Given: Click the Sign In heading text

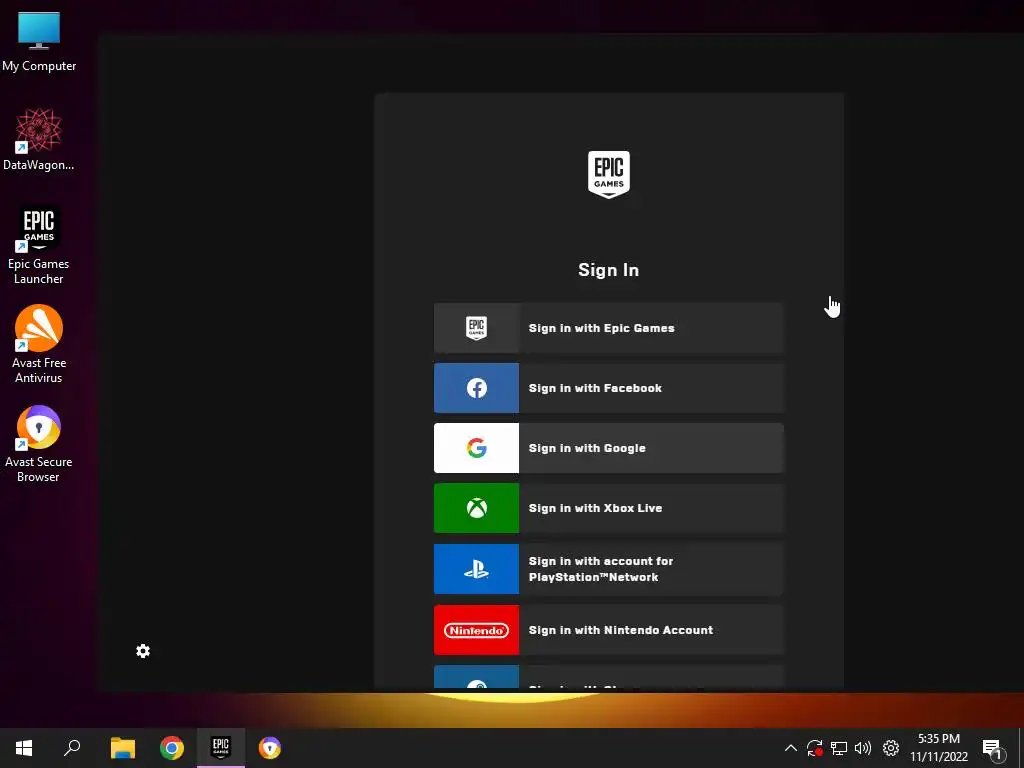Looking at the screenshot, I should point(609,270).
